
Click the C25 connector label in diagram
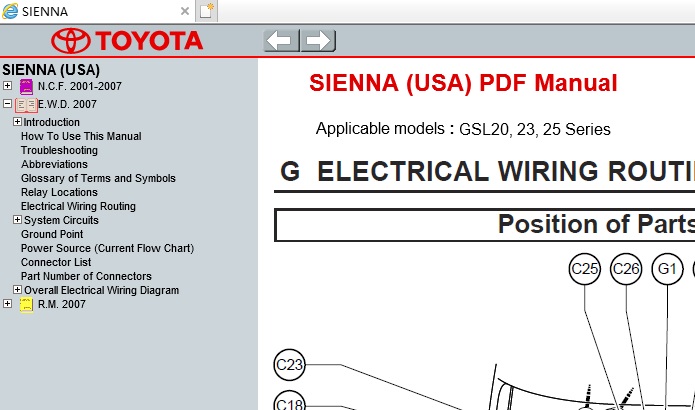click(x=585, y=269)
